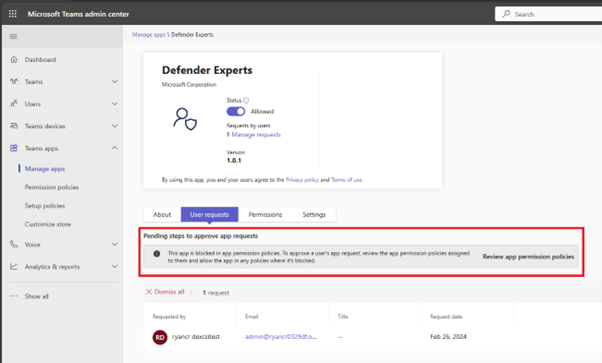Image resolution: width=602 pixels, height=363 pixels.
Task: Expand the Teams section chevron
Action: (115, 81)
